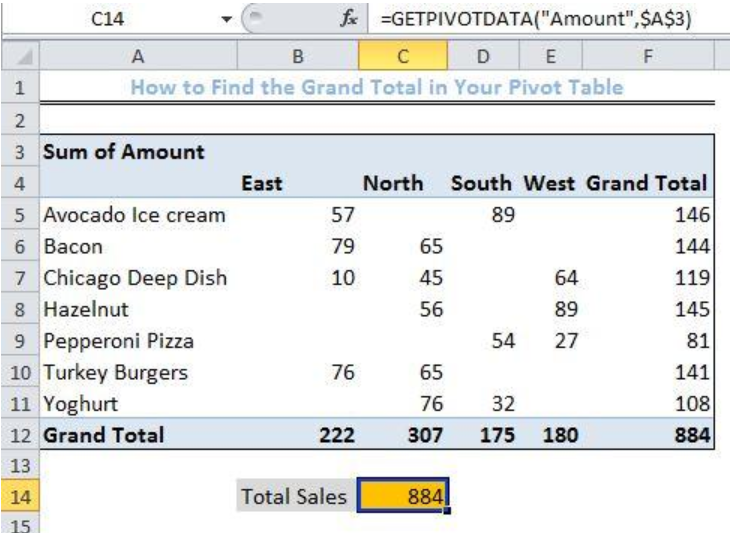Click the select all corner triangle

pyautogui.click(x=20, y=56)
